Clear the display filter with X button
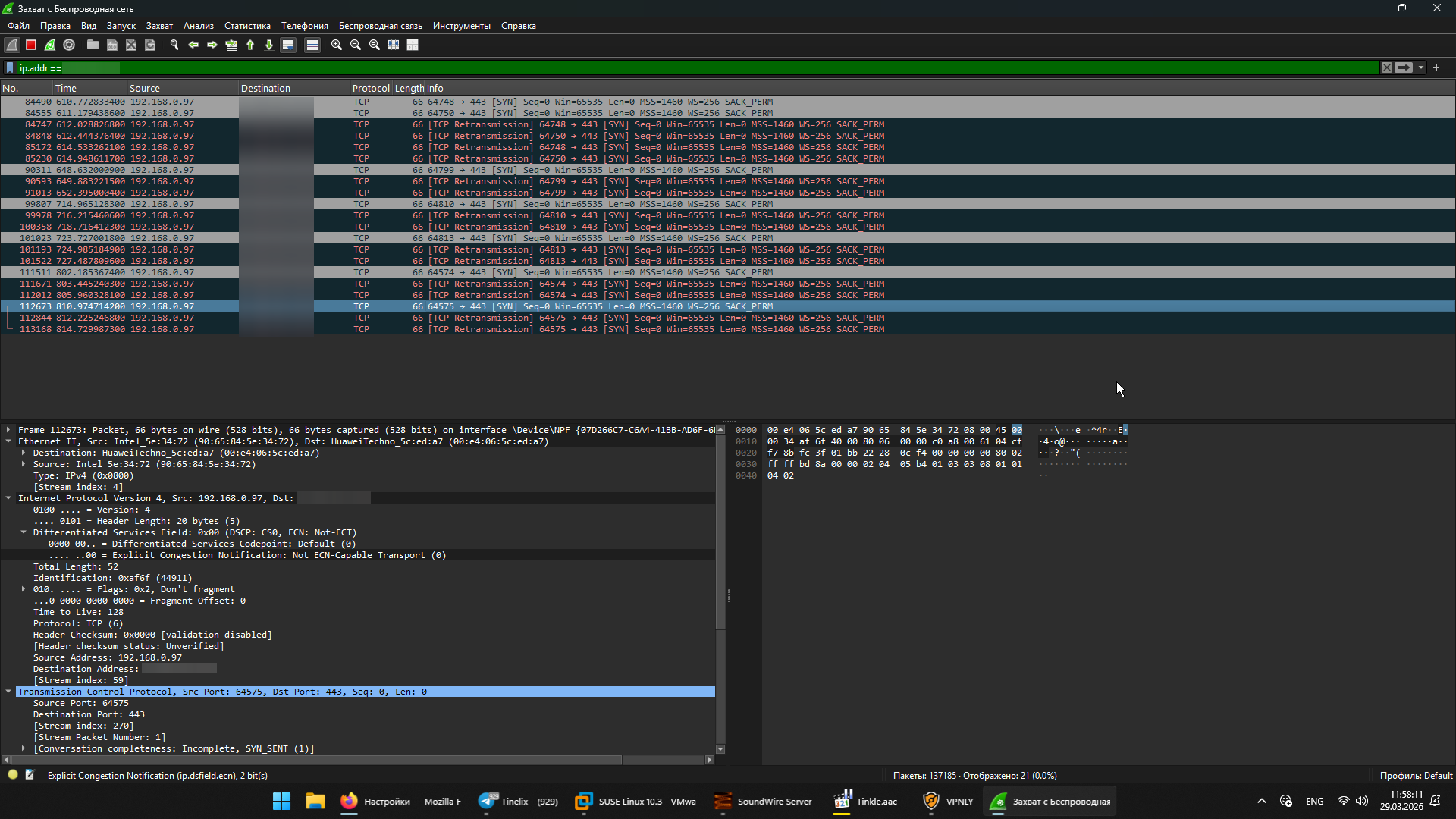This screenshot has height=819, width=1456. point(1387,68)
